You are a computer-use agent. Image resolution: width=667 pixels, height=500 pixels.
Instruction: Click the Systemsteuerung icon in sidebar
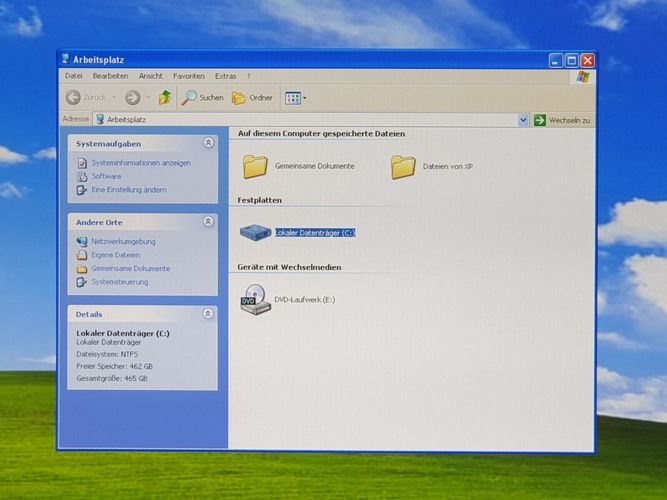point(82,282)
